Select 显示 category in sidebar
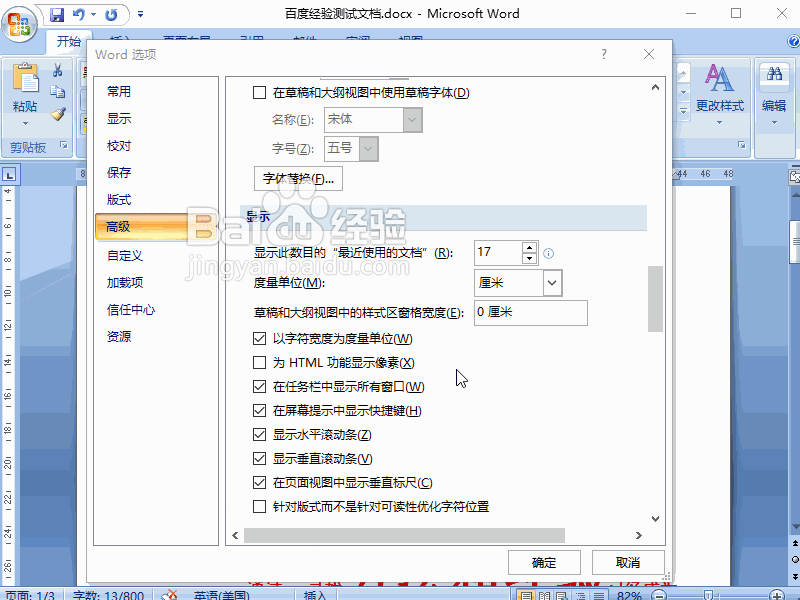This screenshot has width=800, height=600. 119,118
